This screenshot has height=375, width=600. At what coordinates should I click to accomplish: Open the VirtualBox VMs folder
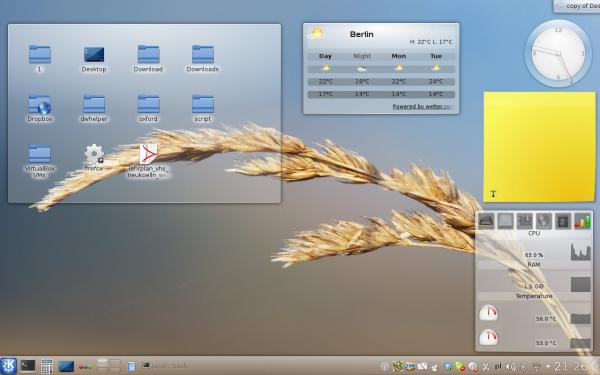[40, 161]
